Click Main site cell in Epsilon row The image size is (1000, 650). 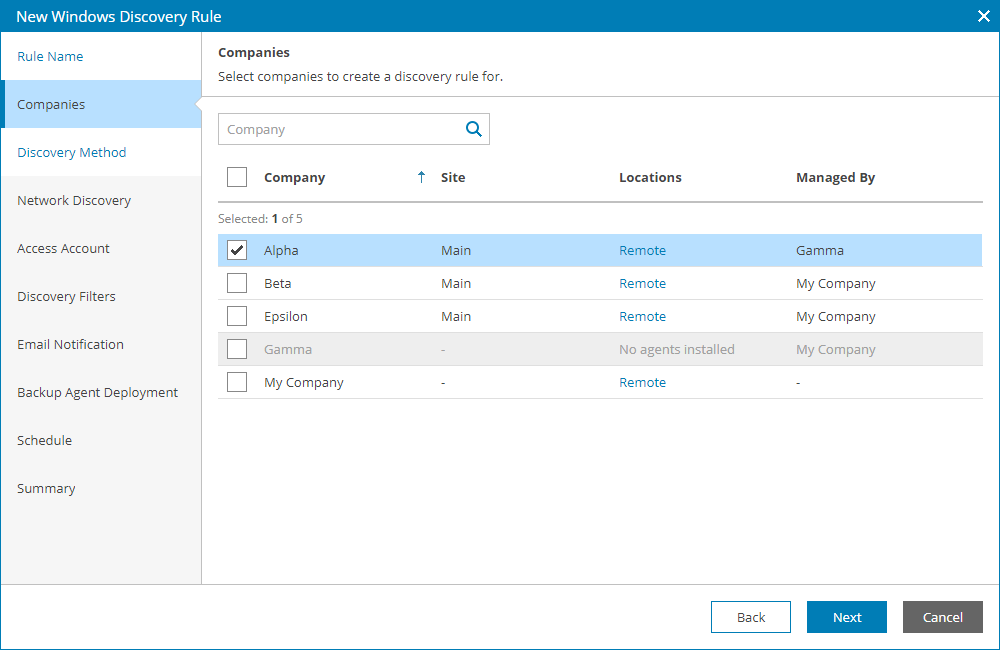[456, 316]
